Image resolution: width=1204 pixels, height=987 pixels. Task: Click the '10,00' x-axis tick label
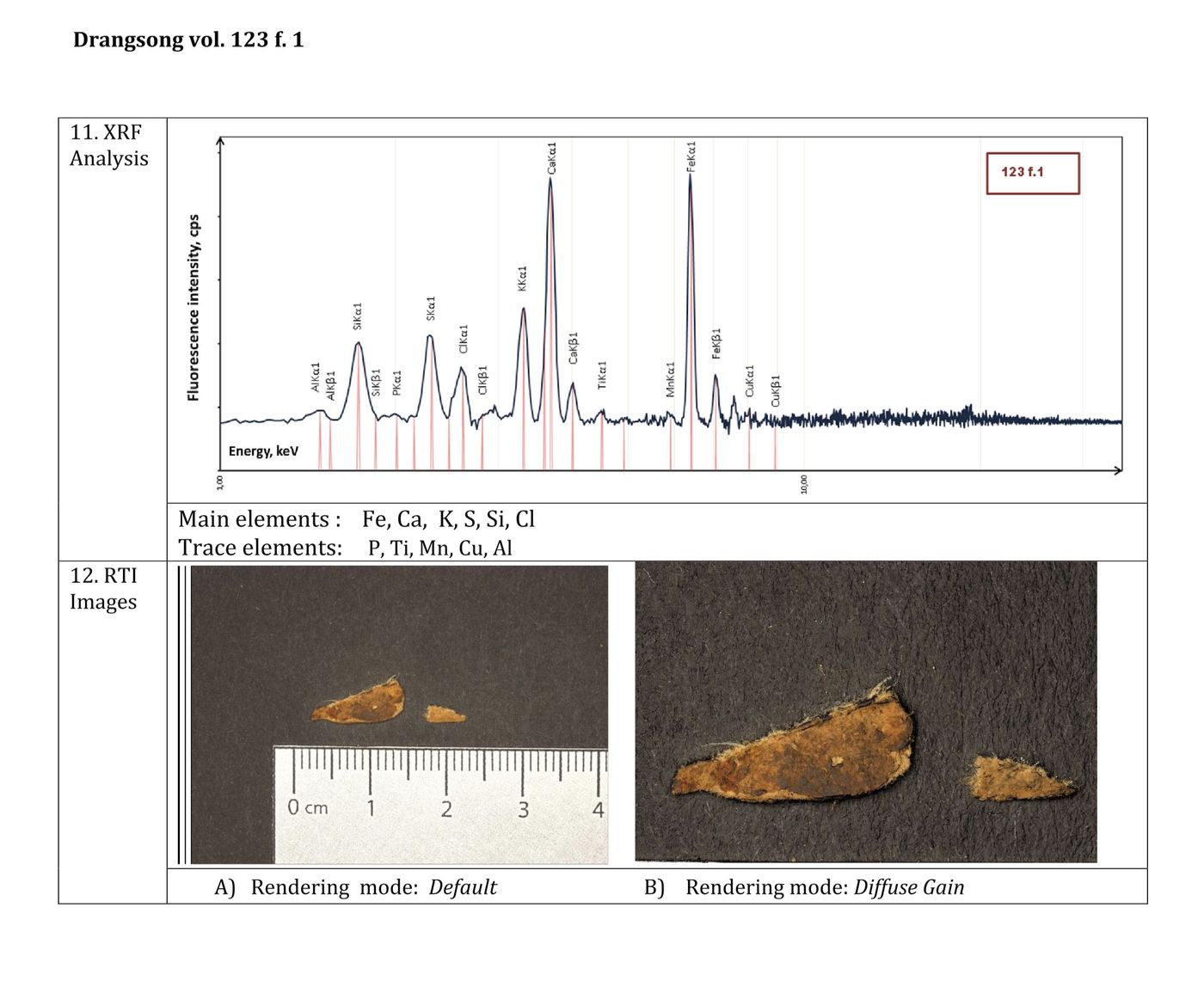[x=804, y=484]
